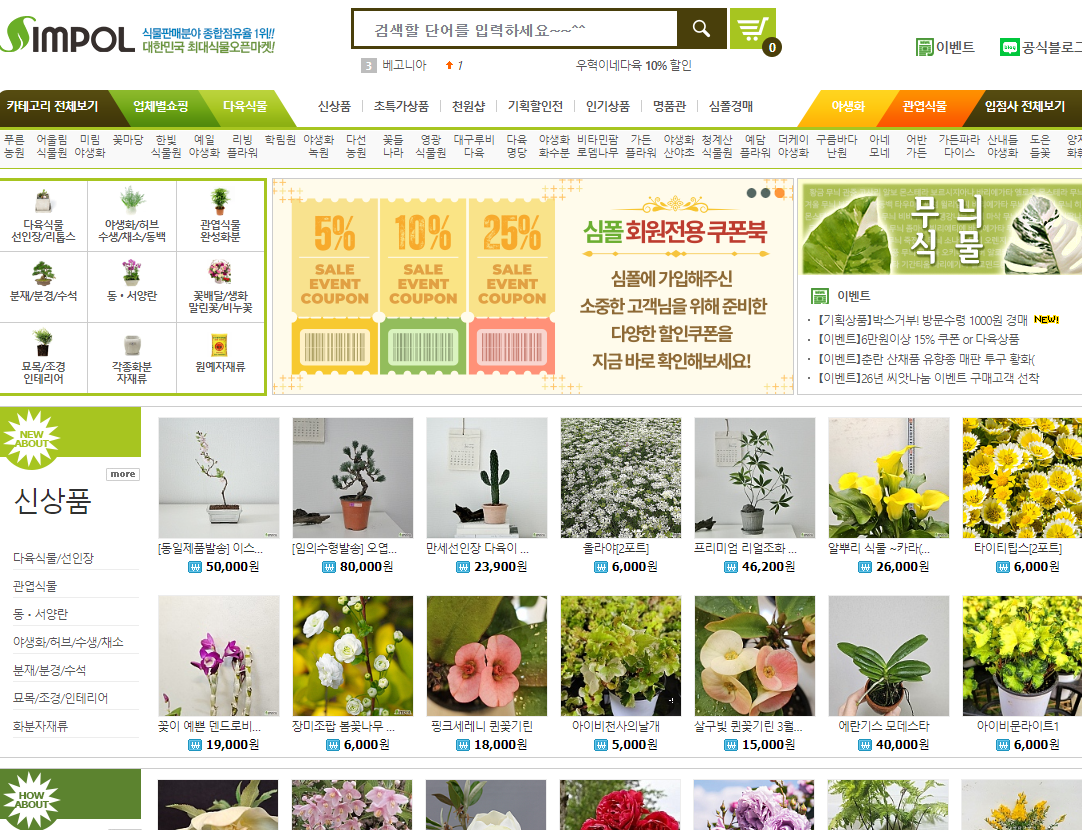Viewport: 1082px width, 830px height.
Task: Open the 80,000원 오엽 pine bonsai thumbnail
Action: [353, 477]
